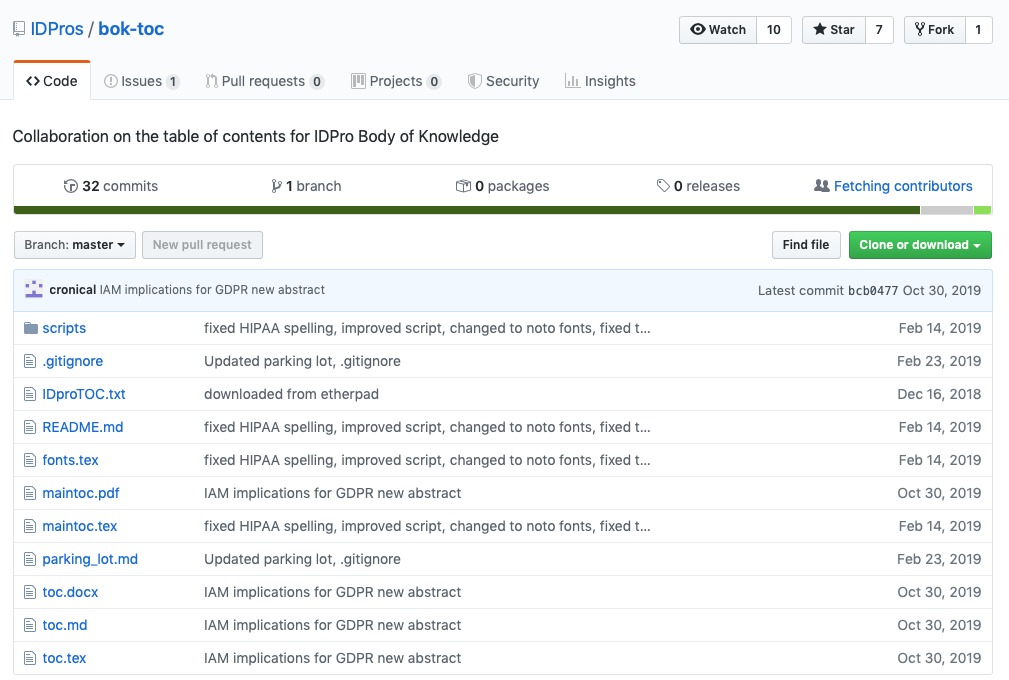The height and width of the screenshot is (680, 1009).
Task: Watch this repository
Action: click(x=718, y=30)
